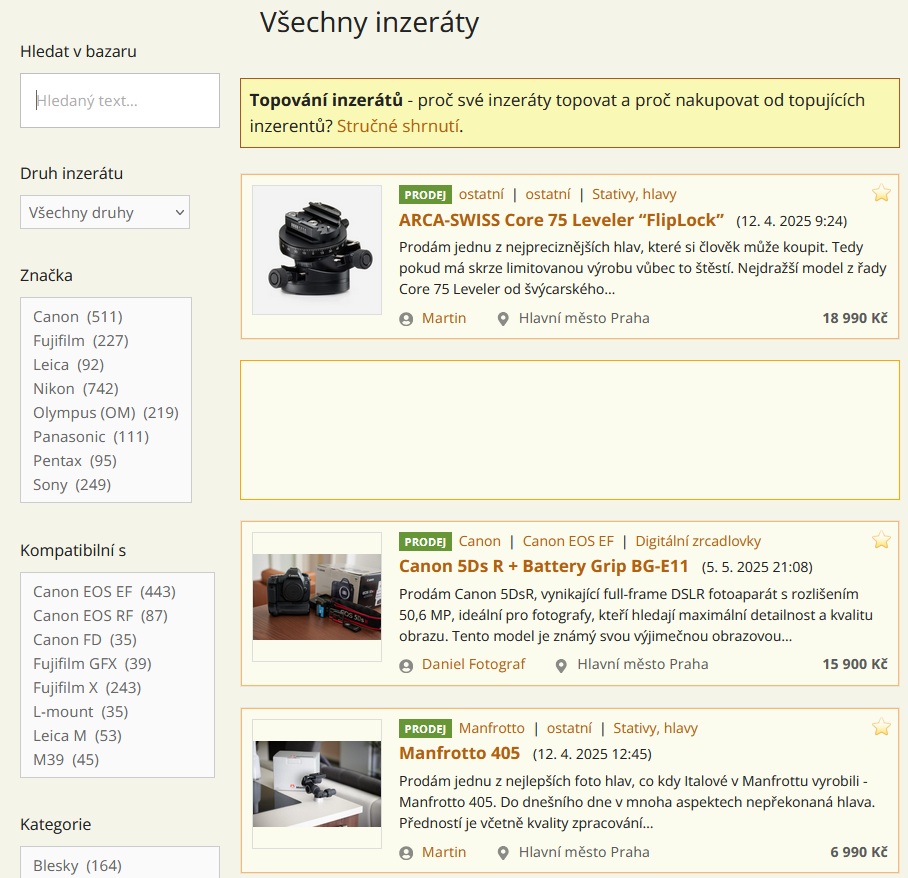Screen dimensions: 908x878
Task: Select Leica M (53) compatibility
Action: click(x=77, y=736)
